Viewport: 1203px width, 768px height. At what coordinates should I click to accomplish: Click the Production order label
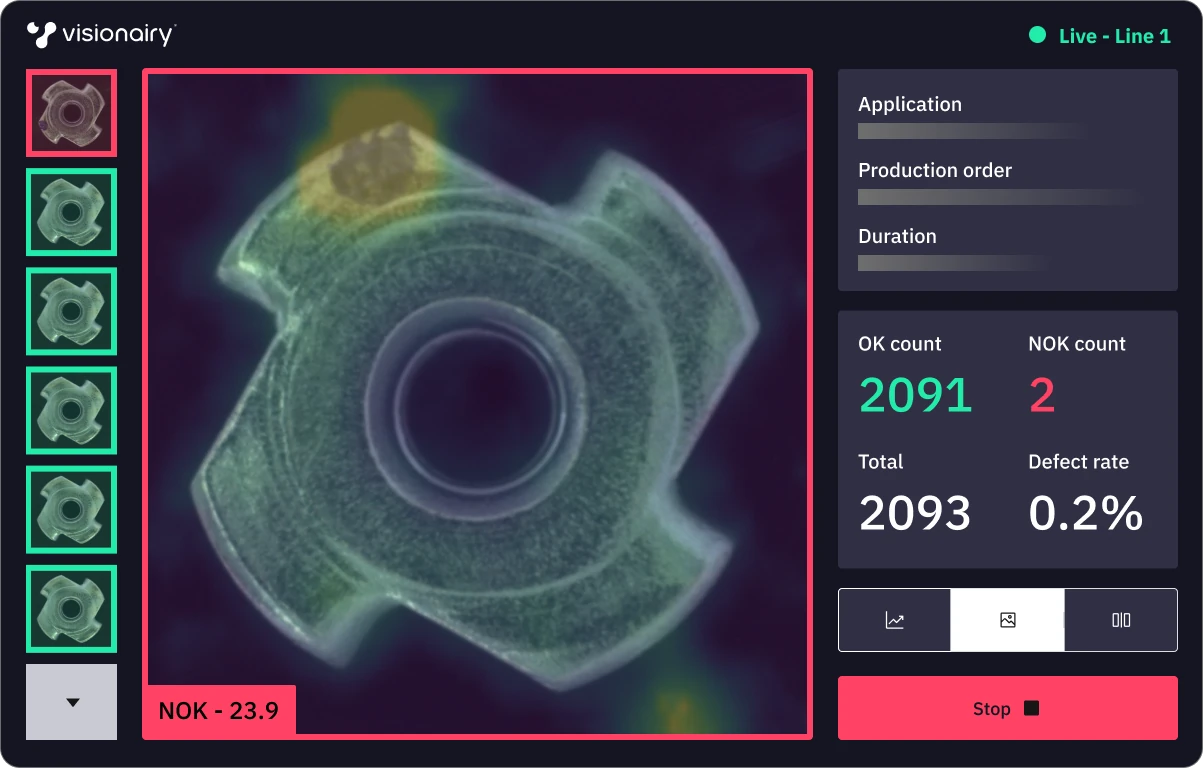pos(935,170)
